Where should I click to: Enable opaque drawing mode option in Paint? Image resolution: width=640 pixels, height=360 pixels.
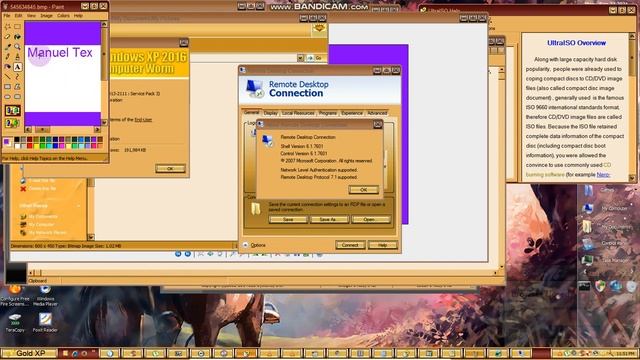tap(13, 110)
